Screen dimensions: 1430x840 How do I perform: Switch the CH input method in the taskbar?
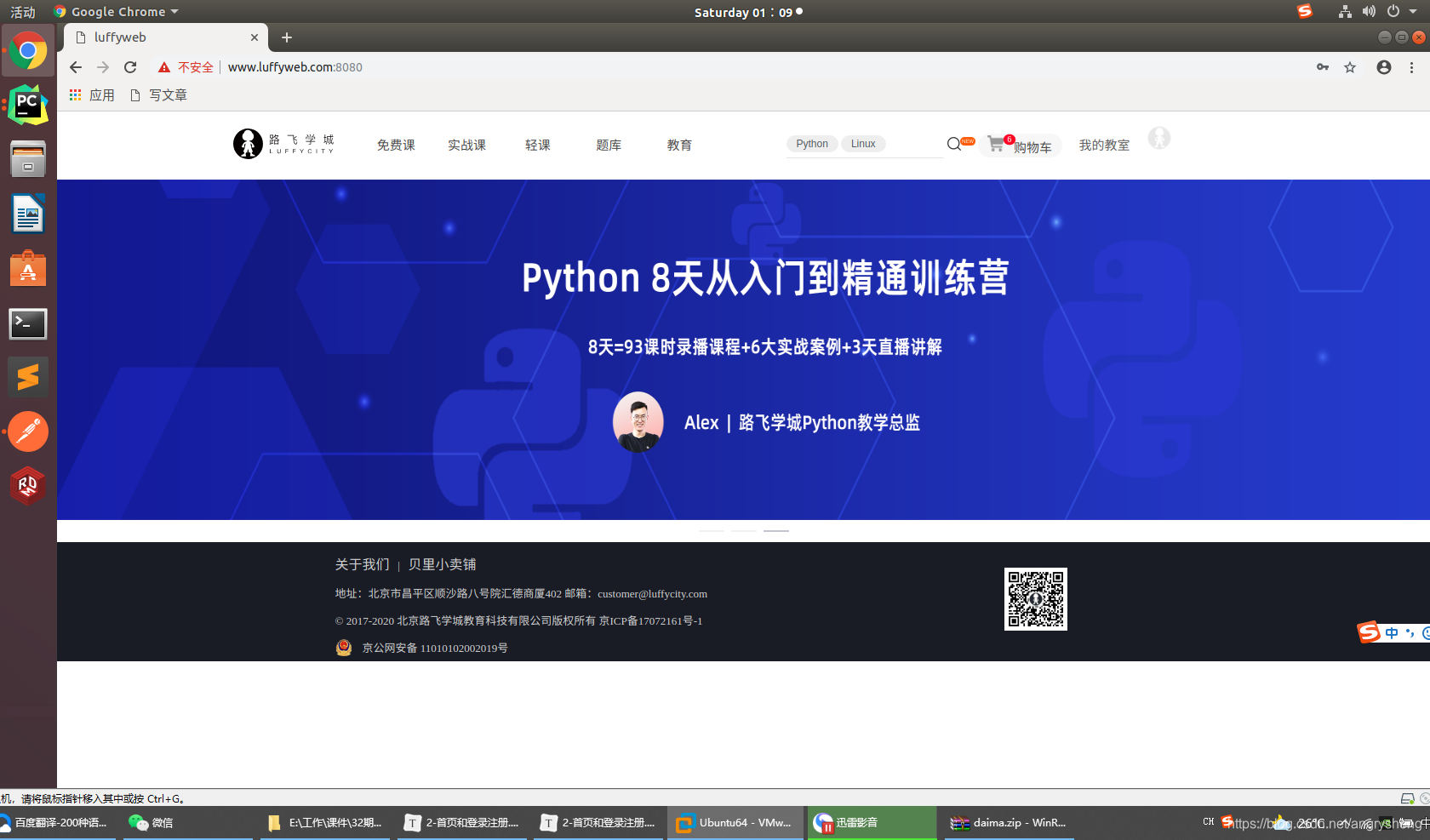point(1208,822)
